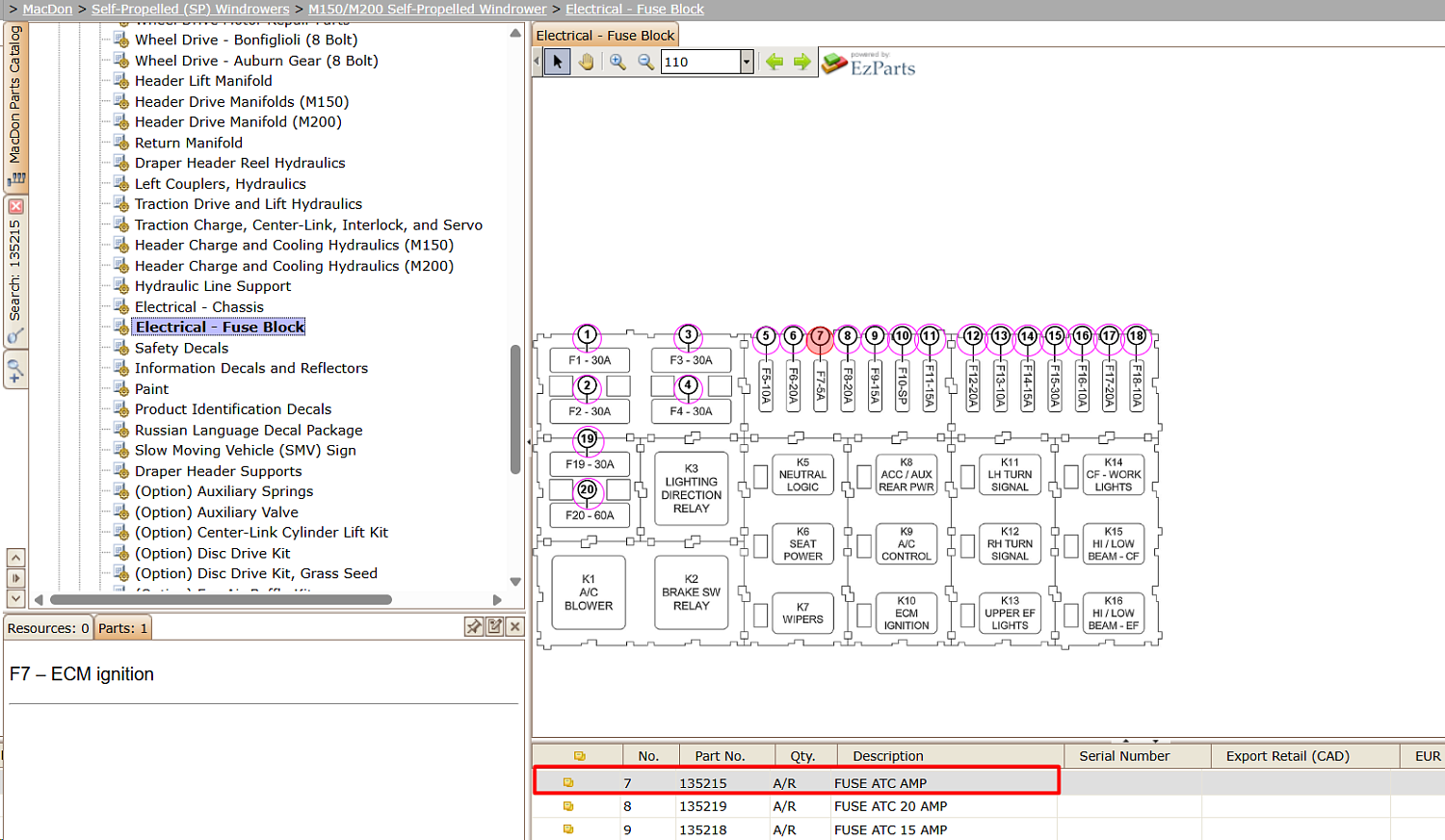The image size is (1445, 840).
Task: Click Electrical - Fuse Block breadcrumb link
Action: (635, 9)
